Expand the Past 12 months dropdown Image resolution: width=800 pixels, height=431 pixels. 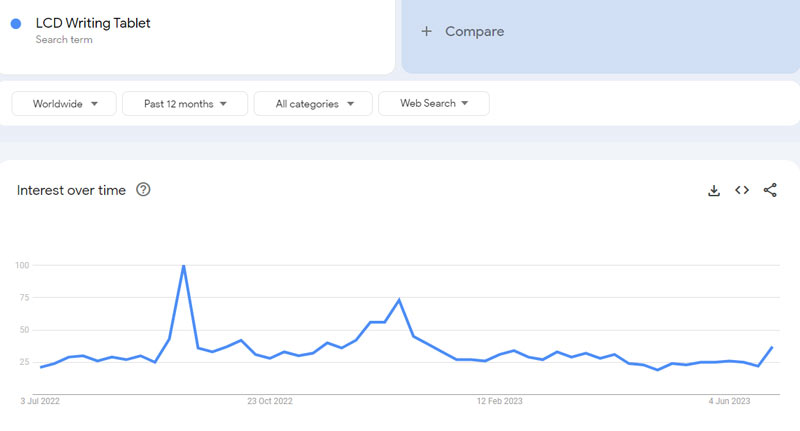click(186, 103)
